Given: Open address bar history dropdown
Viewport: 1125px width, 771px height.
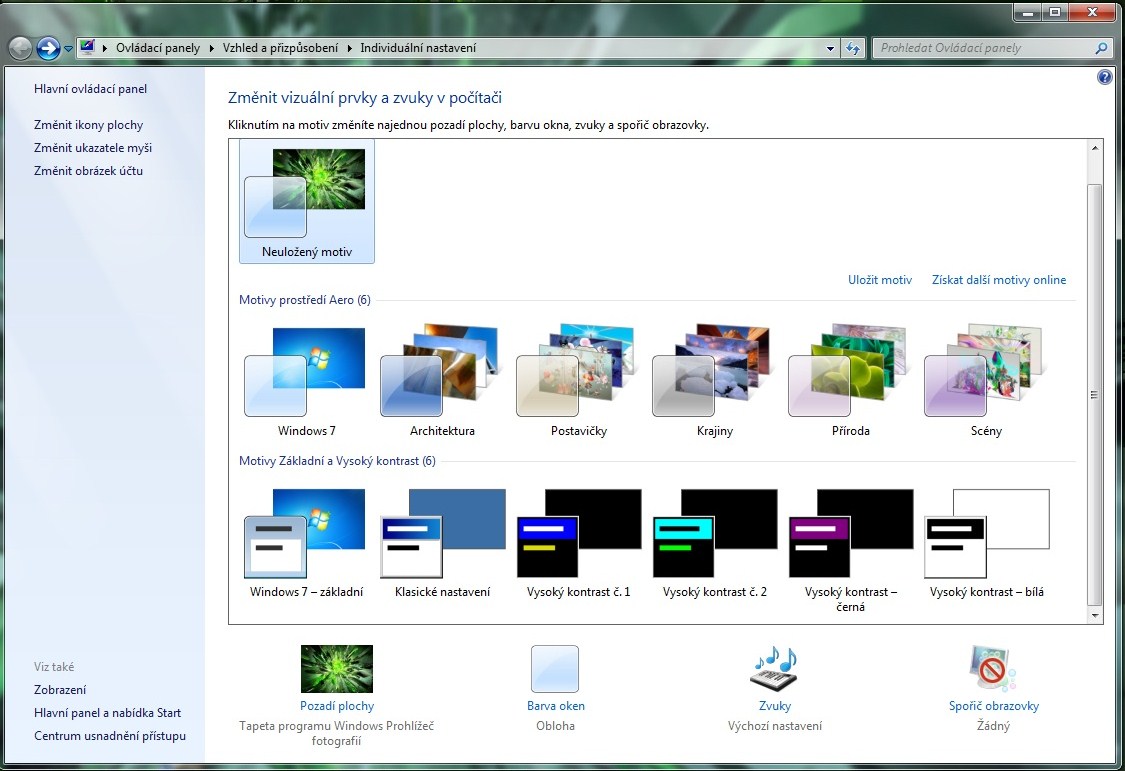Looking at the screenshot, I should [x=830, y=49].
